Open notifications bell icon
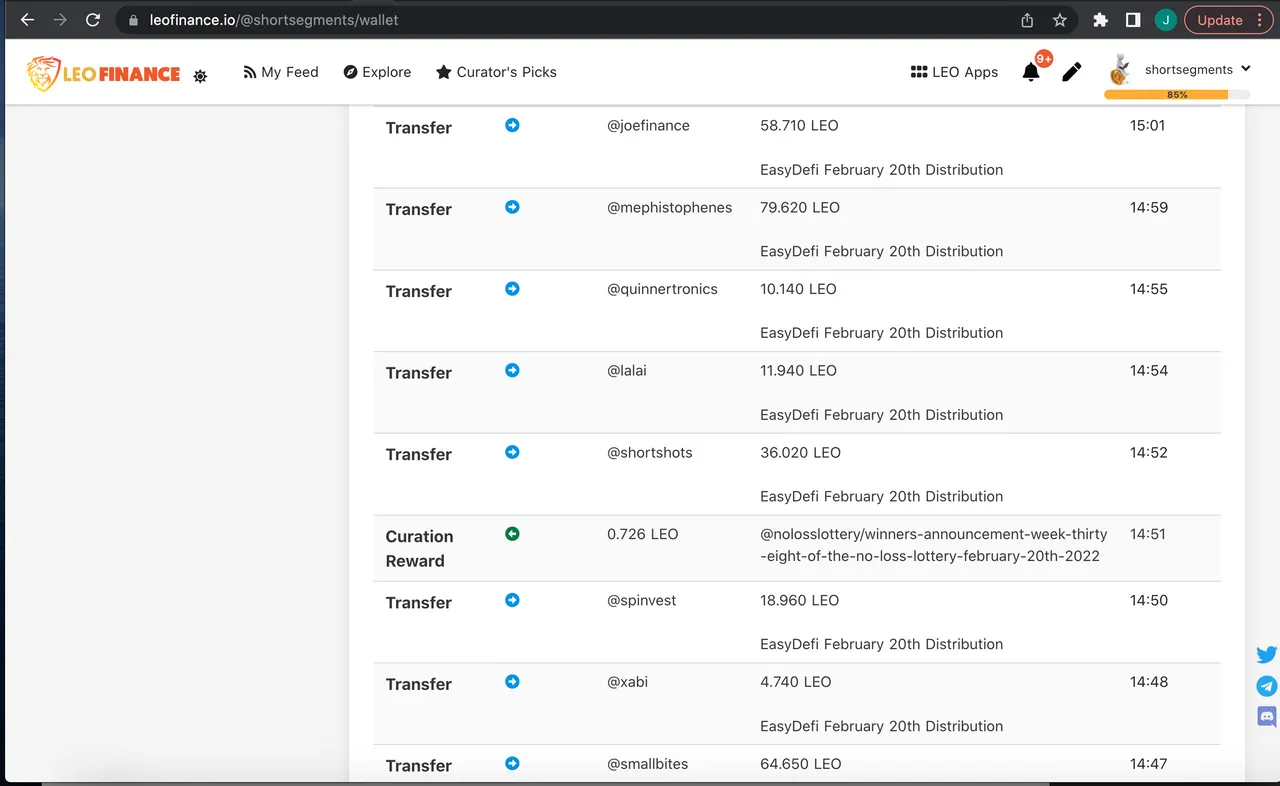1280x786 pixels. click(1031, 72)
